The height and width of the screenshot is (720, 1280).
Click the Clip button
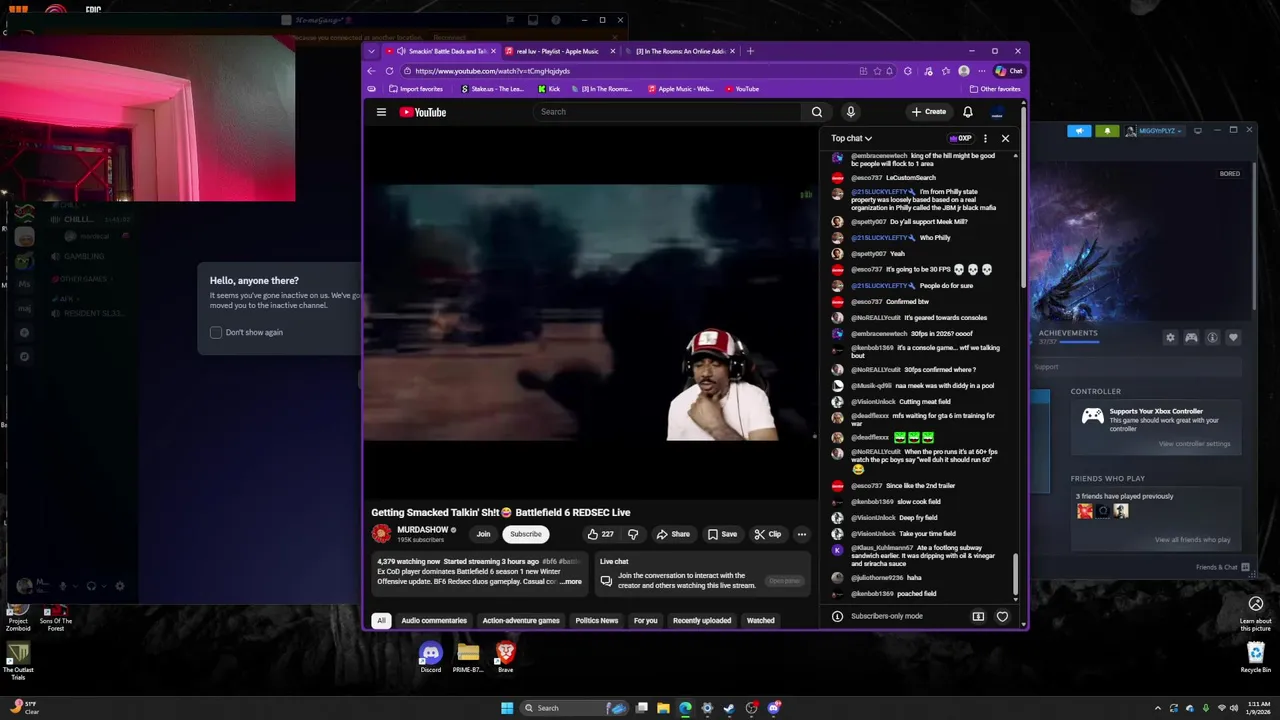pos(768,534)
